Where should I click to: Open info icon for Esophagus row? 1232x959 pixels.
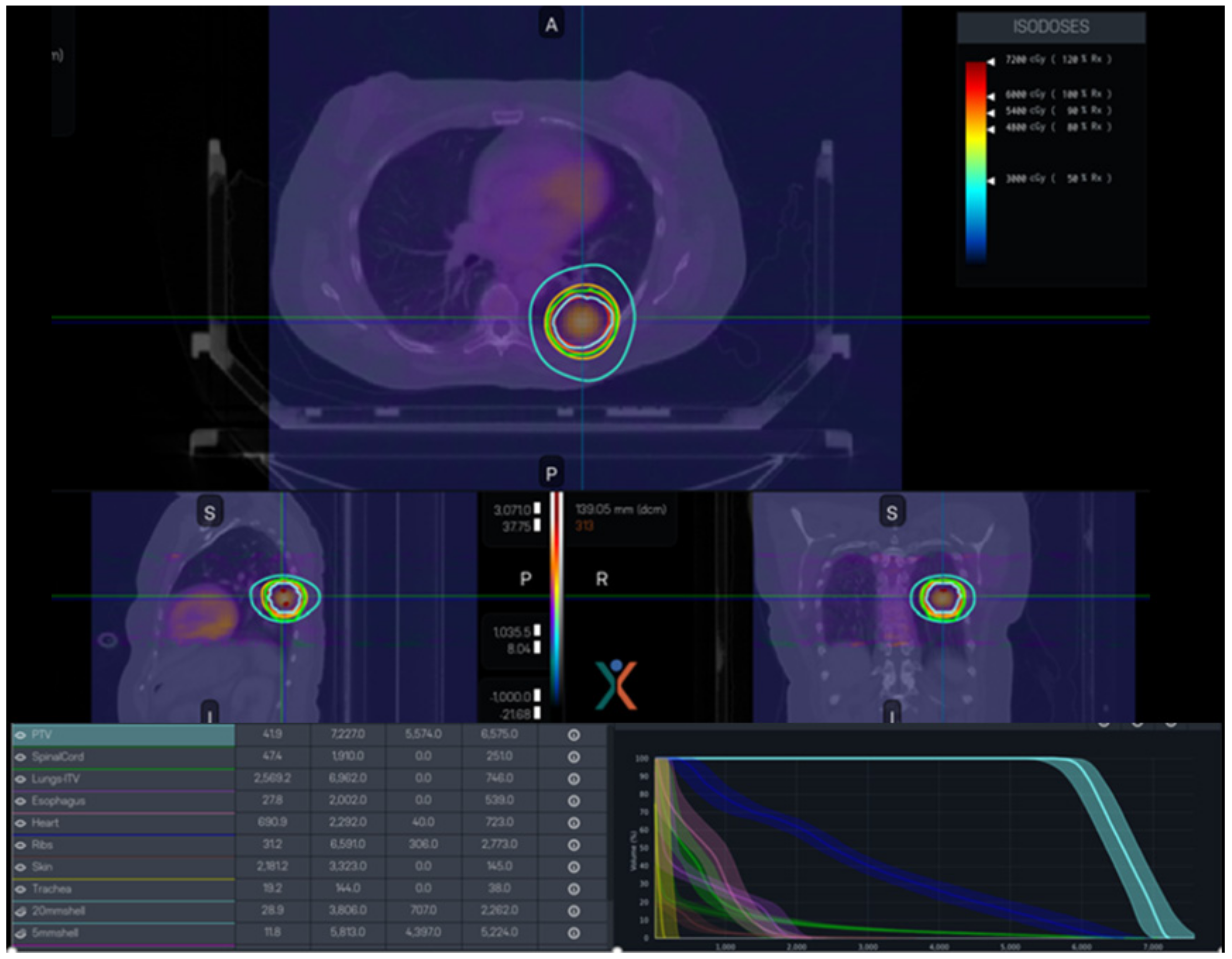click(574, 801)
